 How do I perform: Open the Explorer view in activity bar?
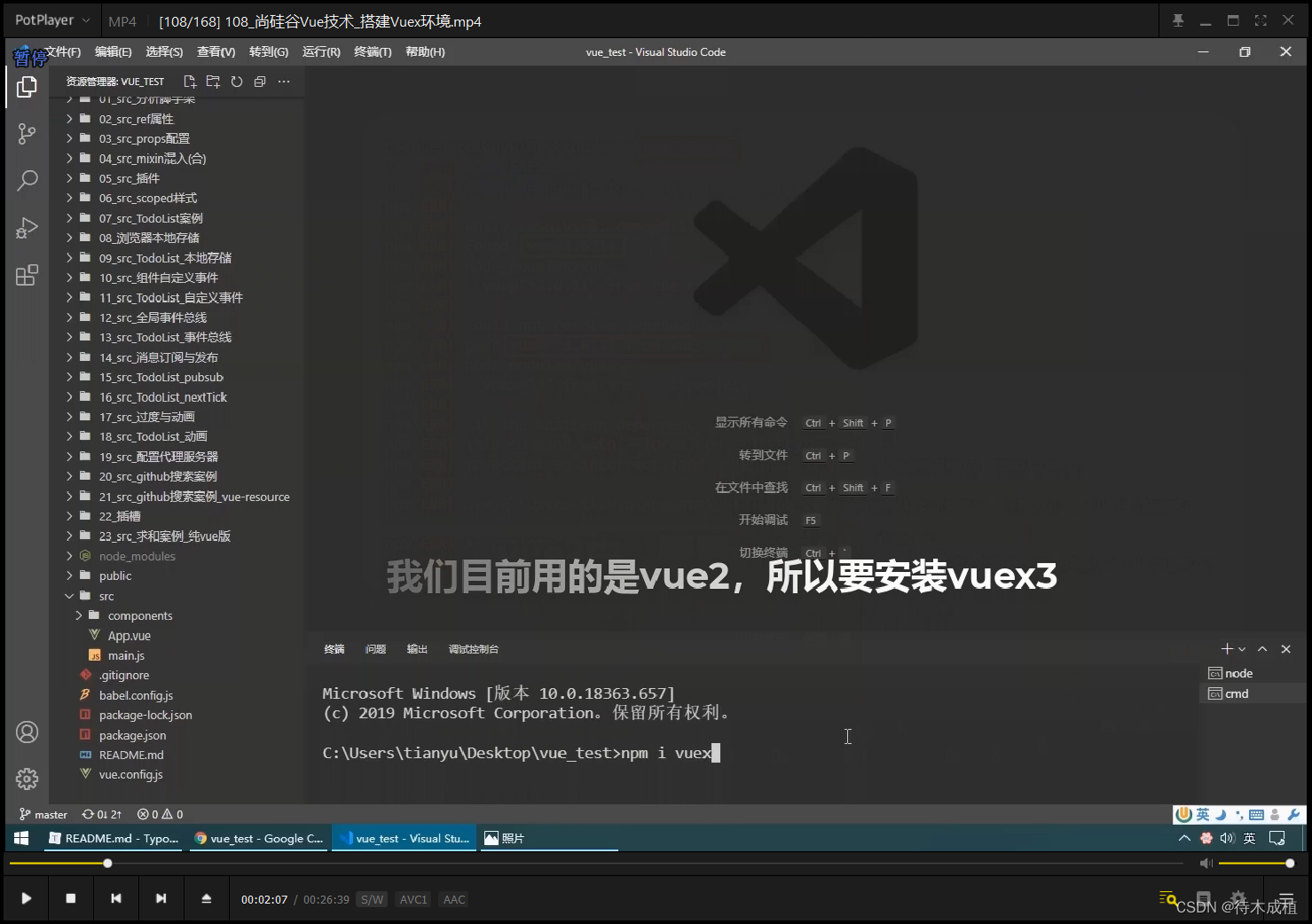coord(27,87)
